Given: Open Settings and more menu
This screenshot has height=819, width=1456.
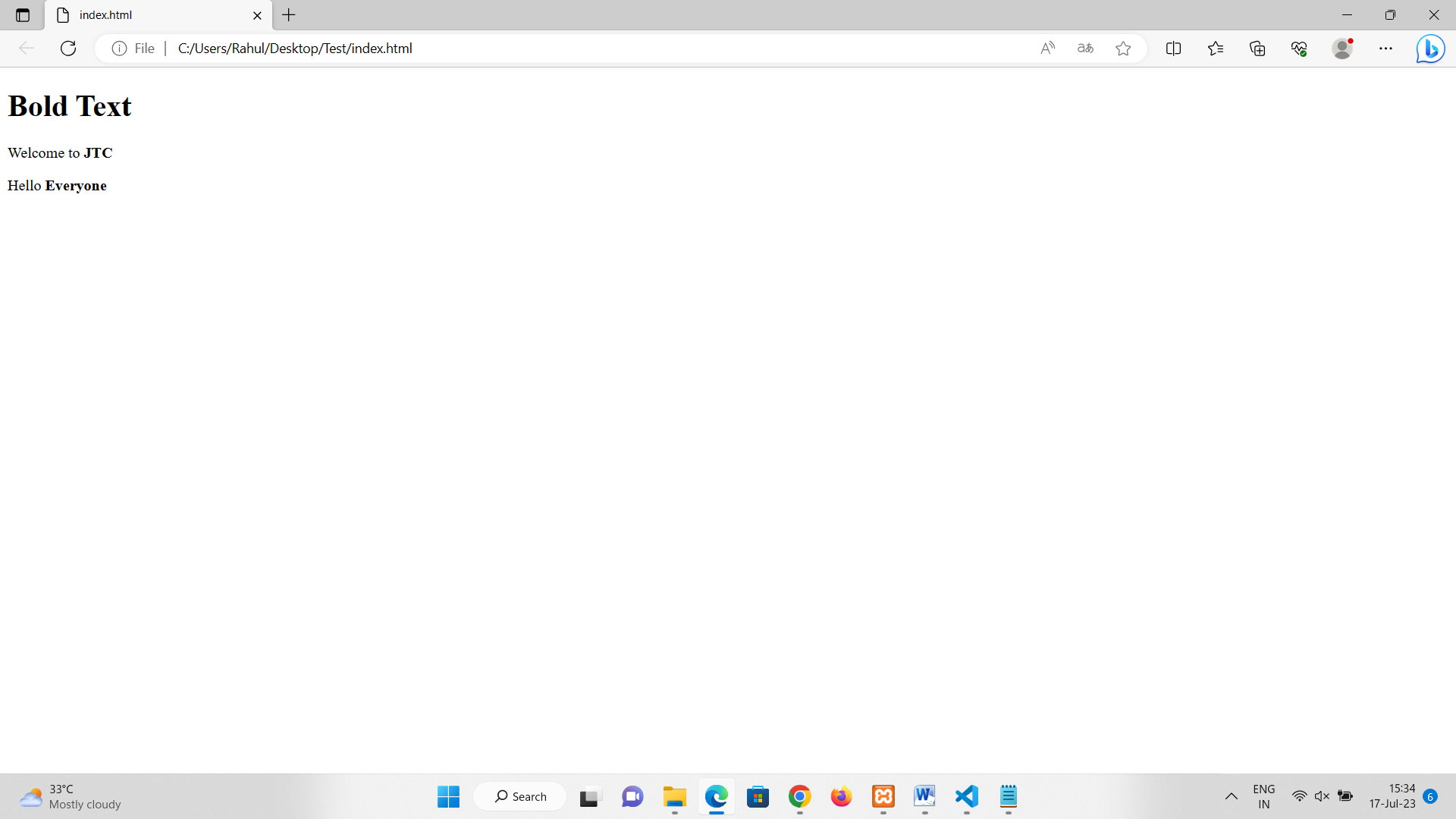Looking at the screenshot, I should [x=1385, y=49].
